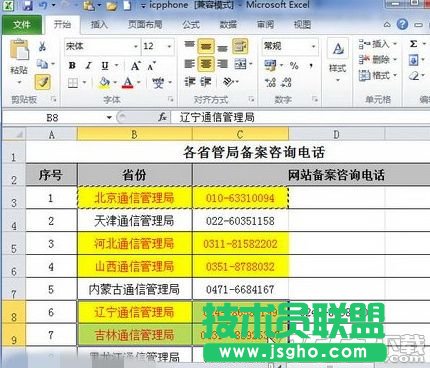
Task: Click the Copy icon
Action: 42,64
